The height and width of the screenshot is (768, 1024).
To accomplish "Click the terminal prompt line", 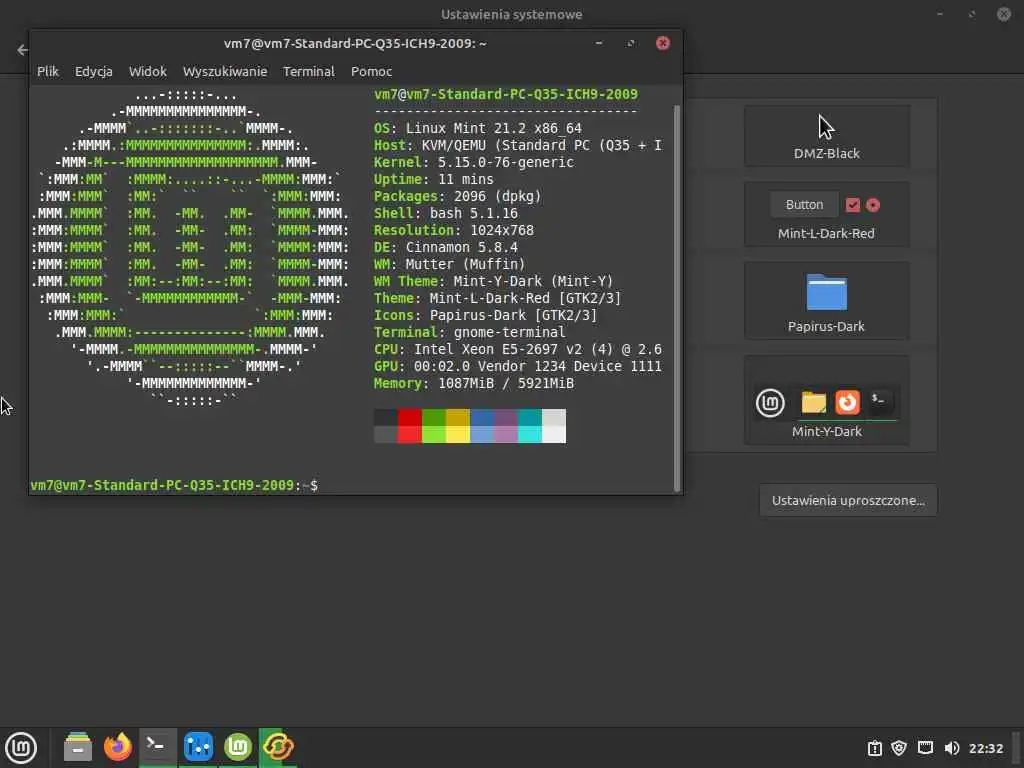I will (174, 485).
